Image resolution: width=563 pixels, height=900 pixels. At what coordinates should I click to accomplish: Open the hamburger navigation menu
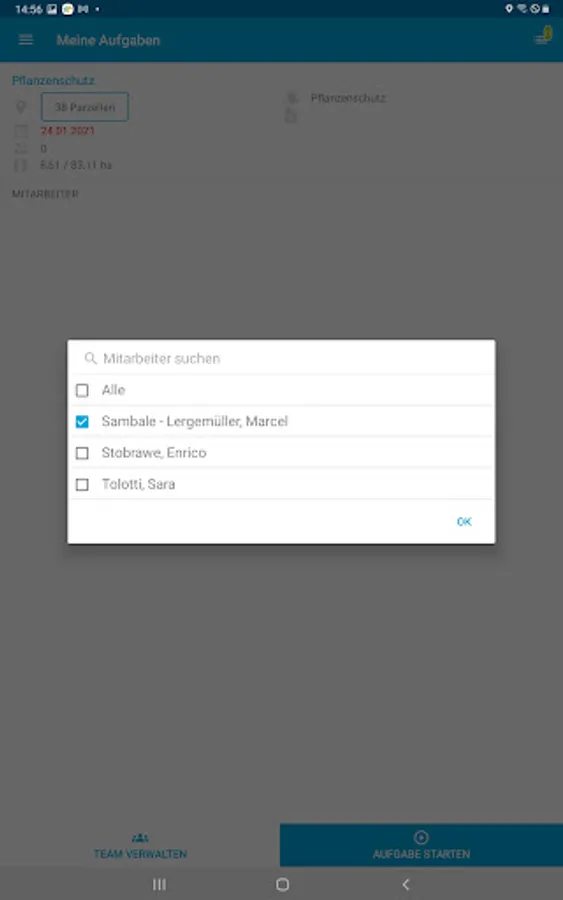[x=26, y=40]
